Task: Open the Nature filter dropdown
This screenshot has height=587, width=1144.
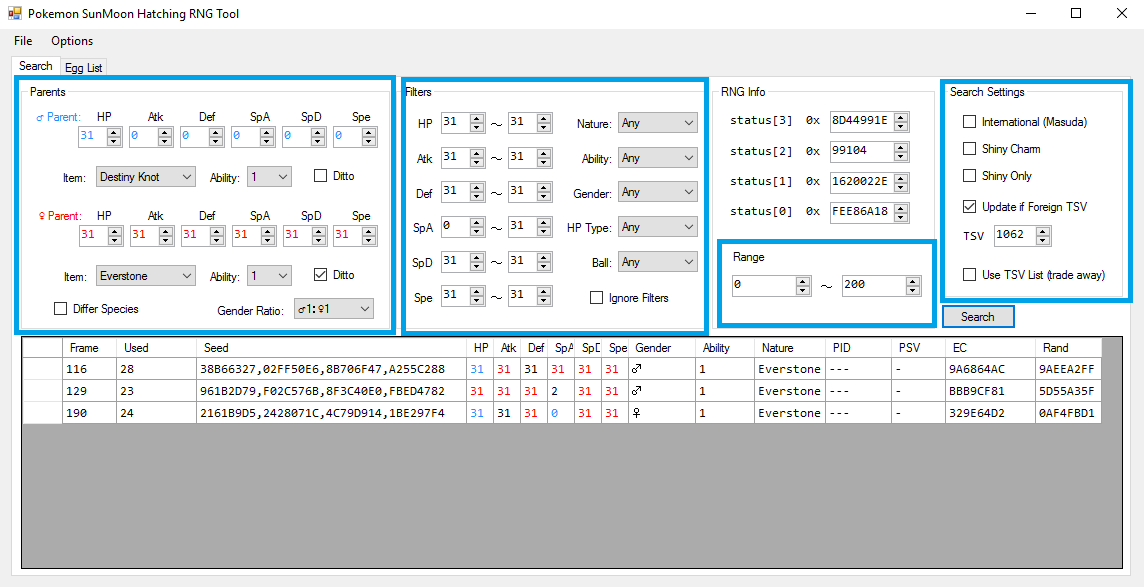Action: click(657, 123)
